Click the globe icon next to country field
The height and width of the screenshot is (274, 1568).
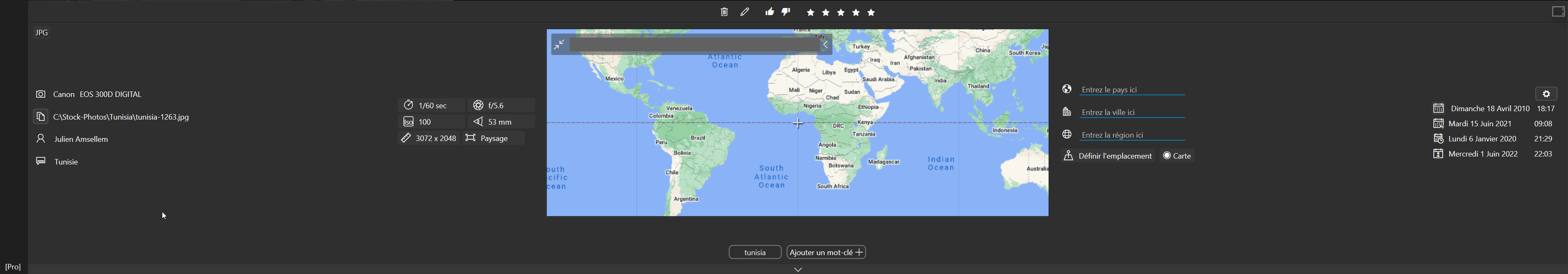coord(1066,89)
